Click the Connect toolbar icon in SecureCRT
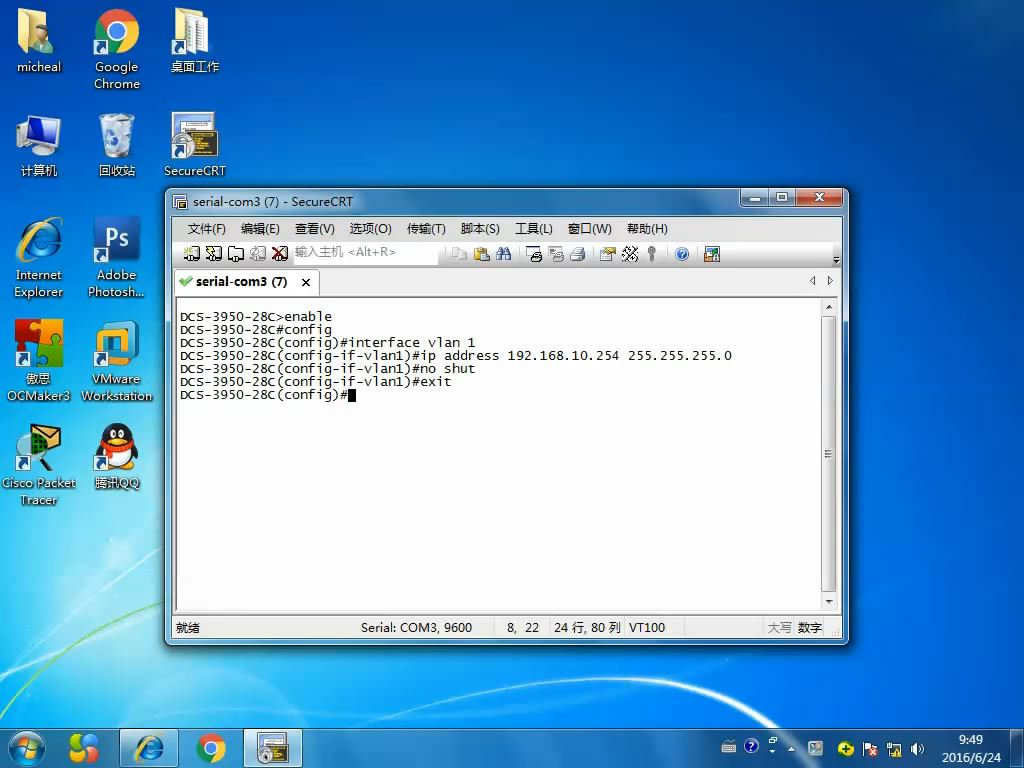Viewport: 1024px width, 768px height. pyautogui.click(x=191, y=254)
